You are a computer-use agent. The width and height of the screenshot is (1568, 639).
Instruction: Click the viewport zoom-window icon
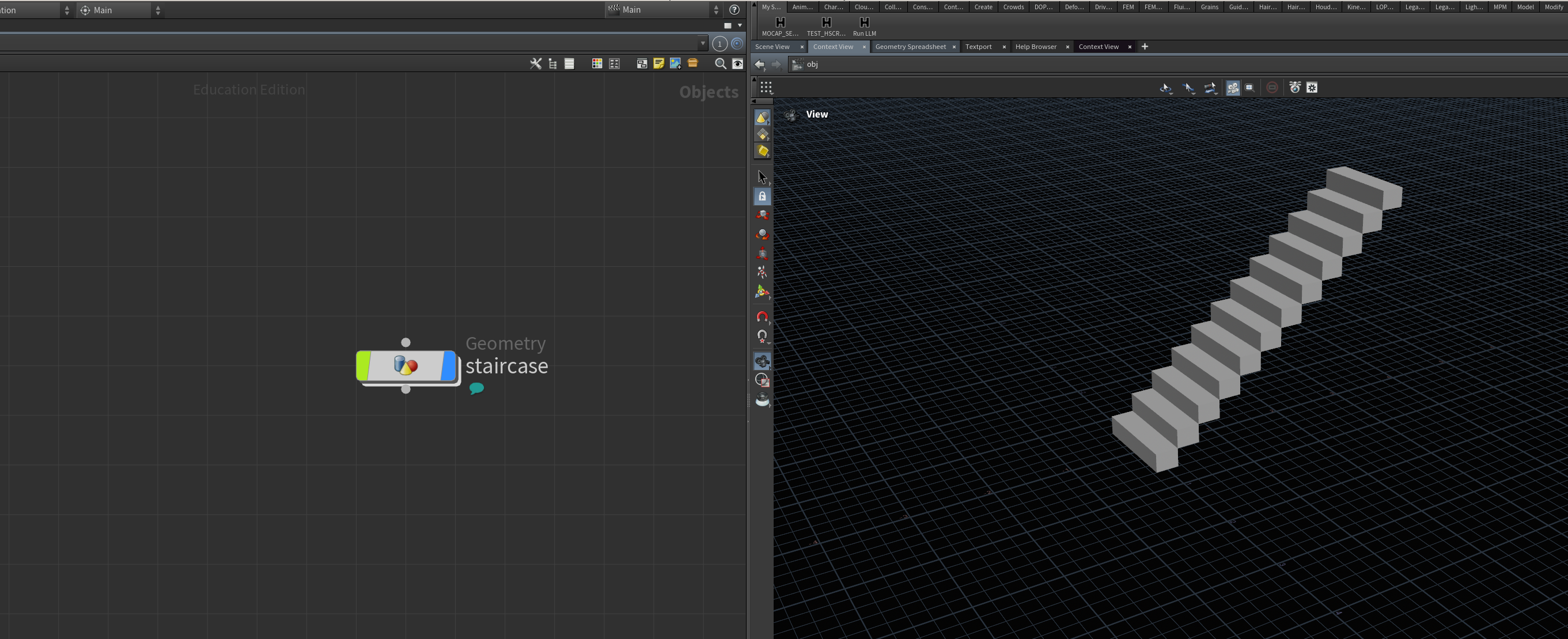[x=1249, y=88]
